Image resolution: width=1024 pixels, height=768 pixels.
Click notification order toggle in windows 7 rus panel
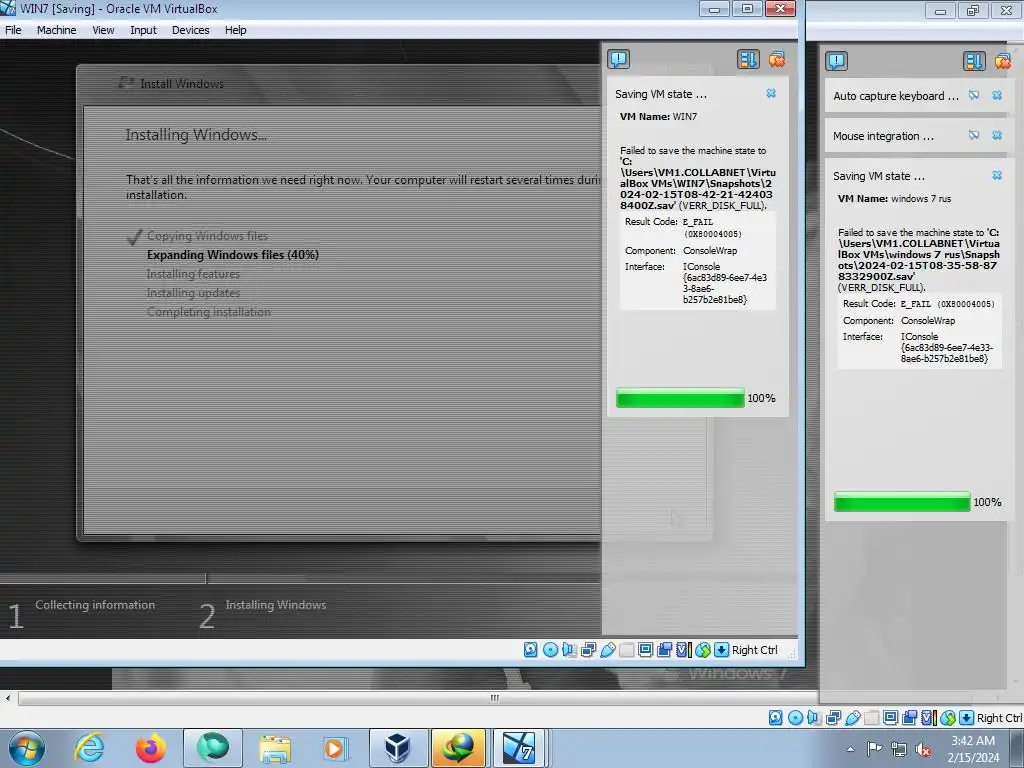[974, 61]
